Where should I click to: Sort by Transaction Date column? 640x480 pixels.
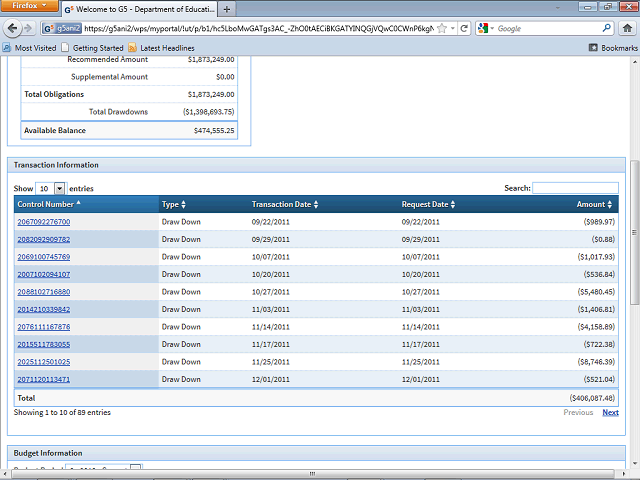pos(287,204)
